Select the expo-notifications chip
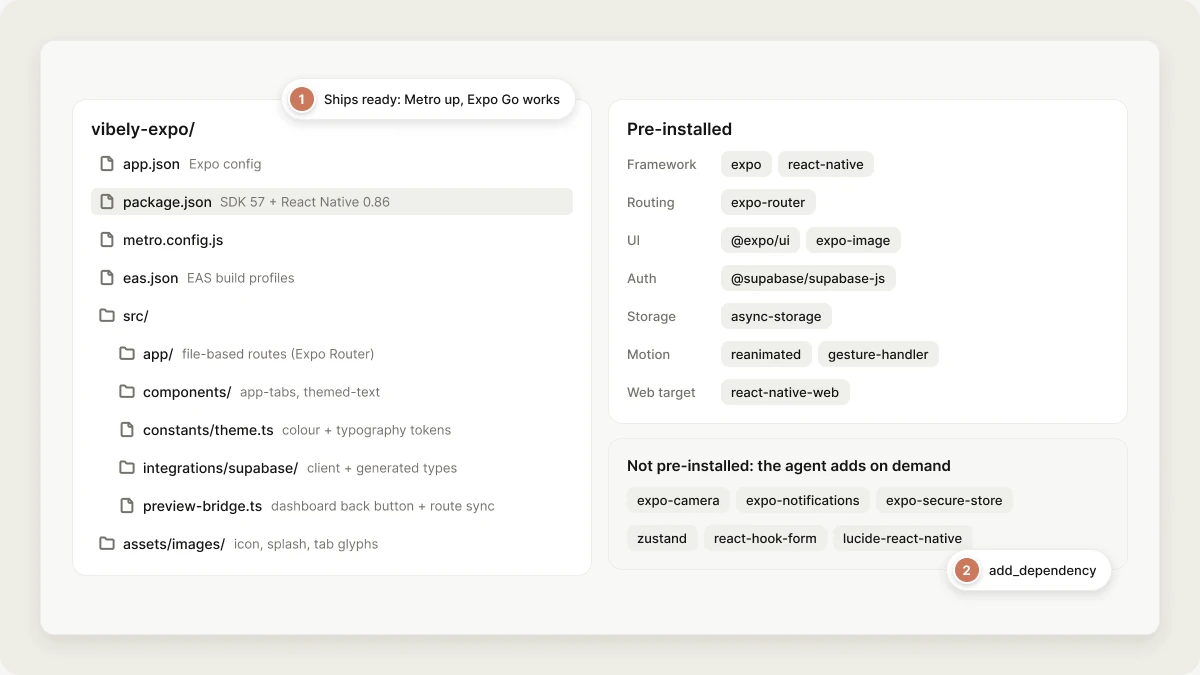This screenshot has width=1200, height=675. (803, 500)
